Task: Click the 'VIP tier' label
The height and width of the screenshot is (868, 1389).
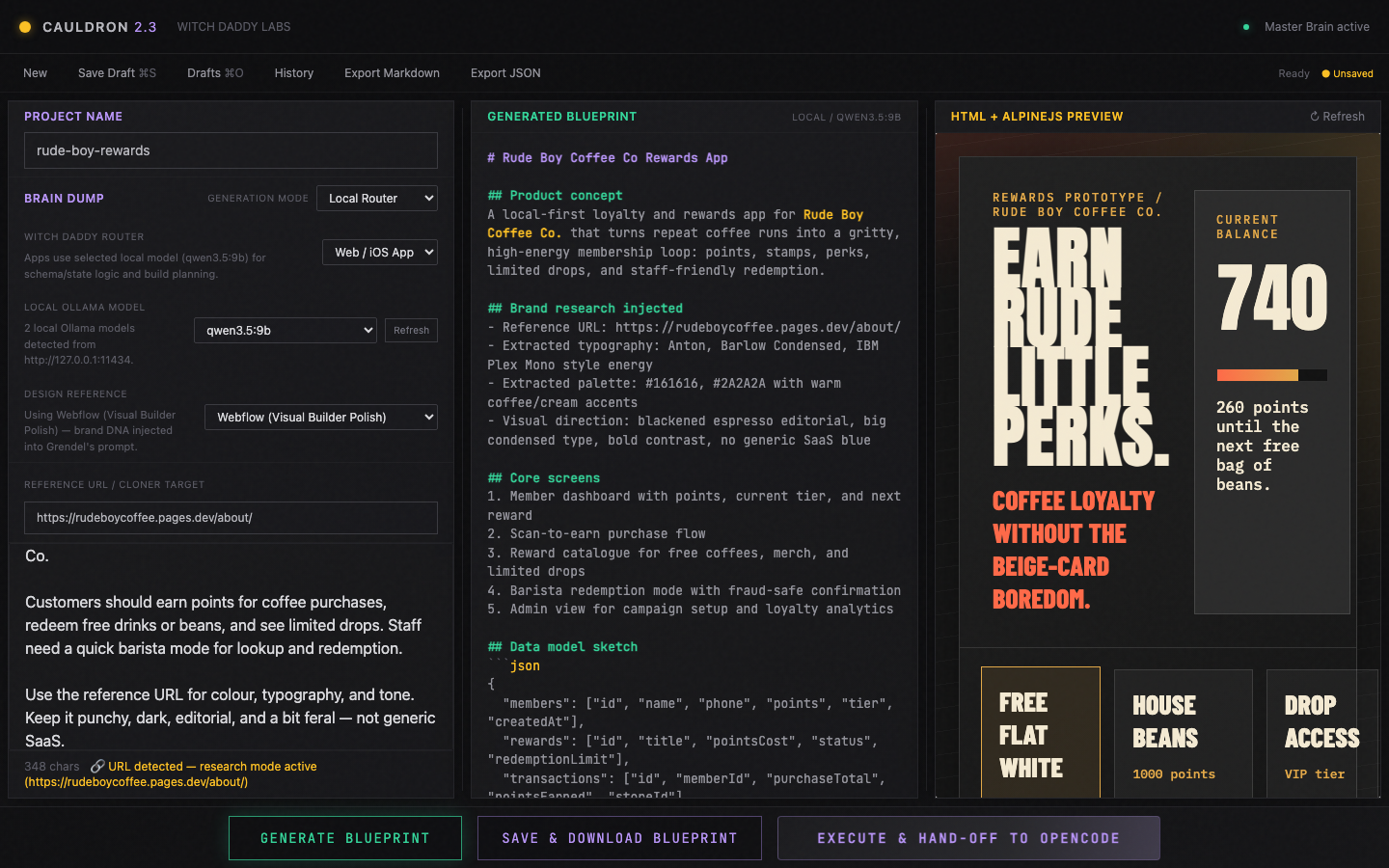Action: click(1315, 774)
